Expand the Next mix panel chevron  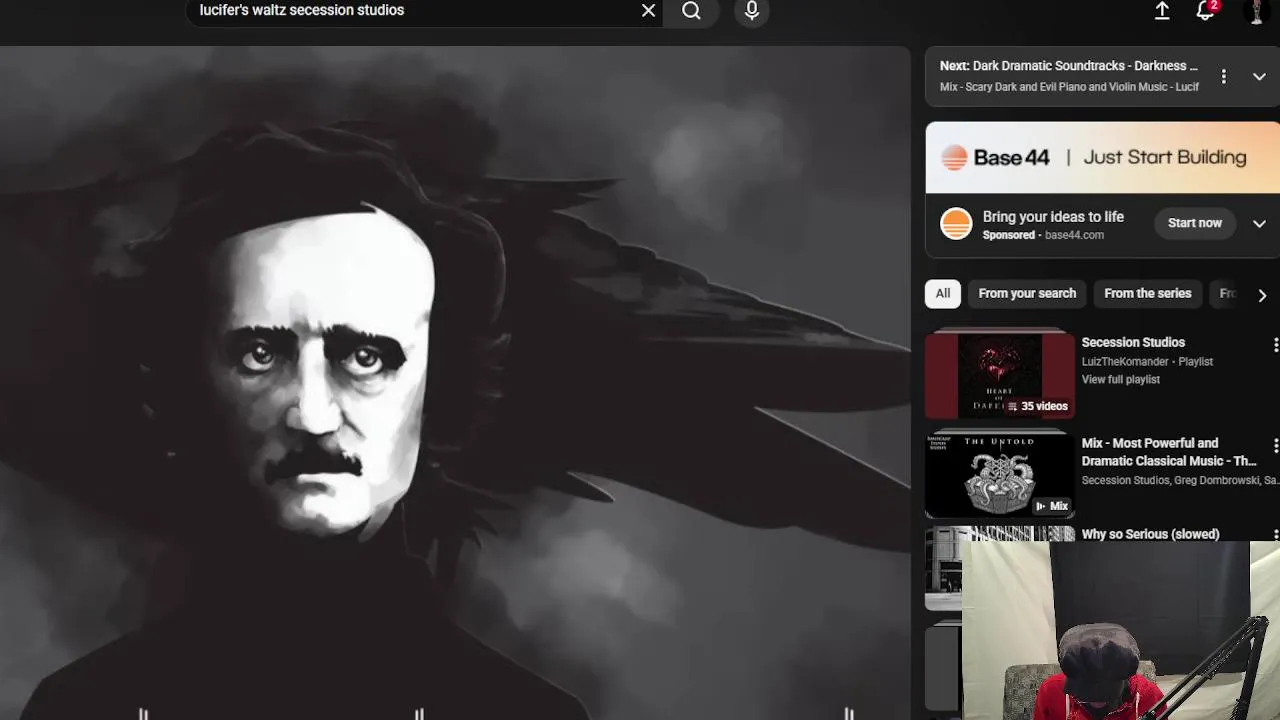tap(1259, 77)
